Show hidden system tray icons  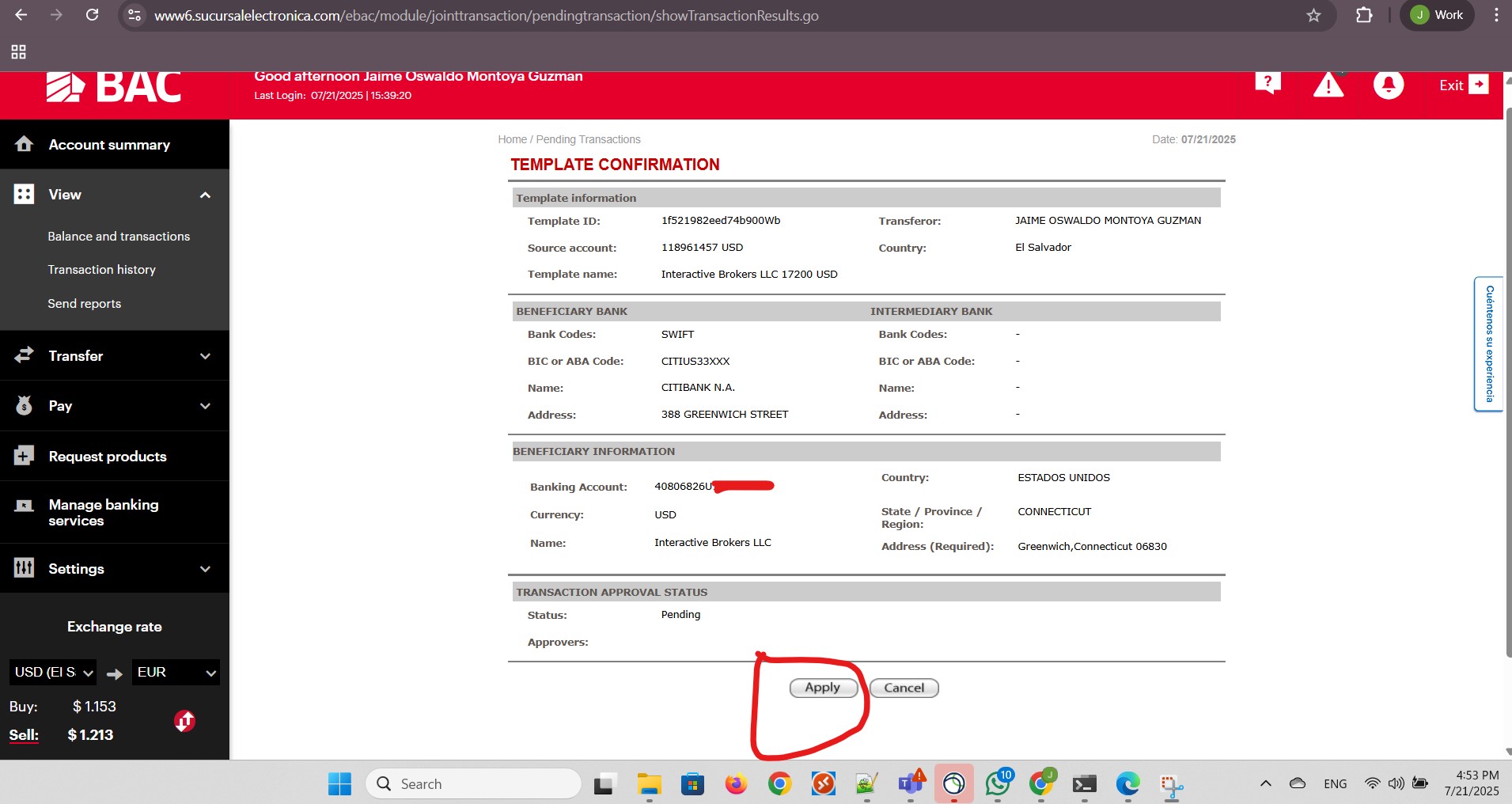pos(1265,783)
